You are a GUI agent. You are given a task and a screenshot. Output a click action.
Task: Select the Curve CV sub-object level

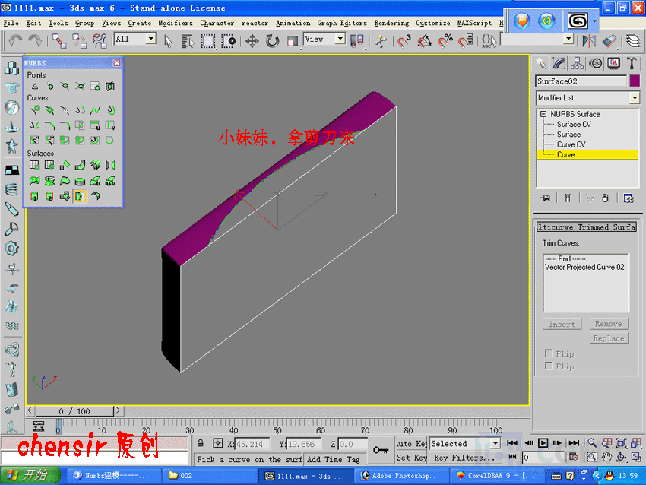pyautogui.click(x=571, y=144)
